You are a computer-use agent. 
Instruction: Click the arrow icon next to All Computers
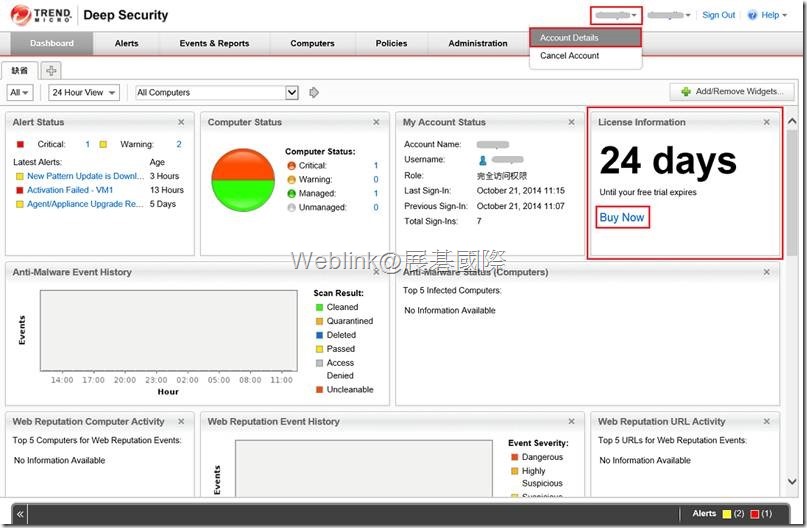point(314,92)
